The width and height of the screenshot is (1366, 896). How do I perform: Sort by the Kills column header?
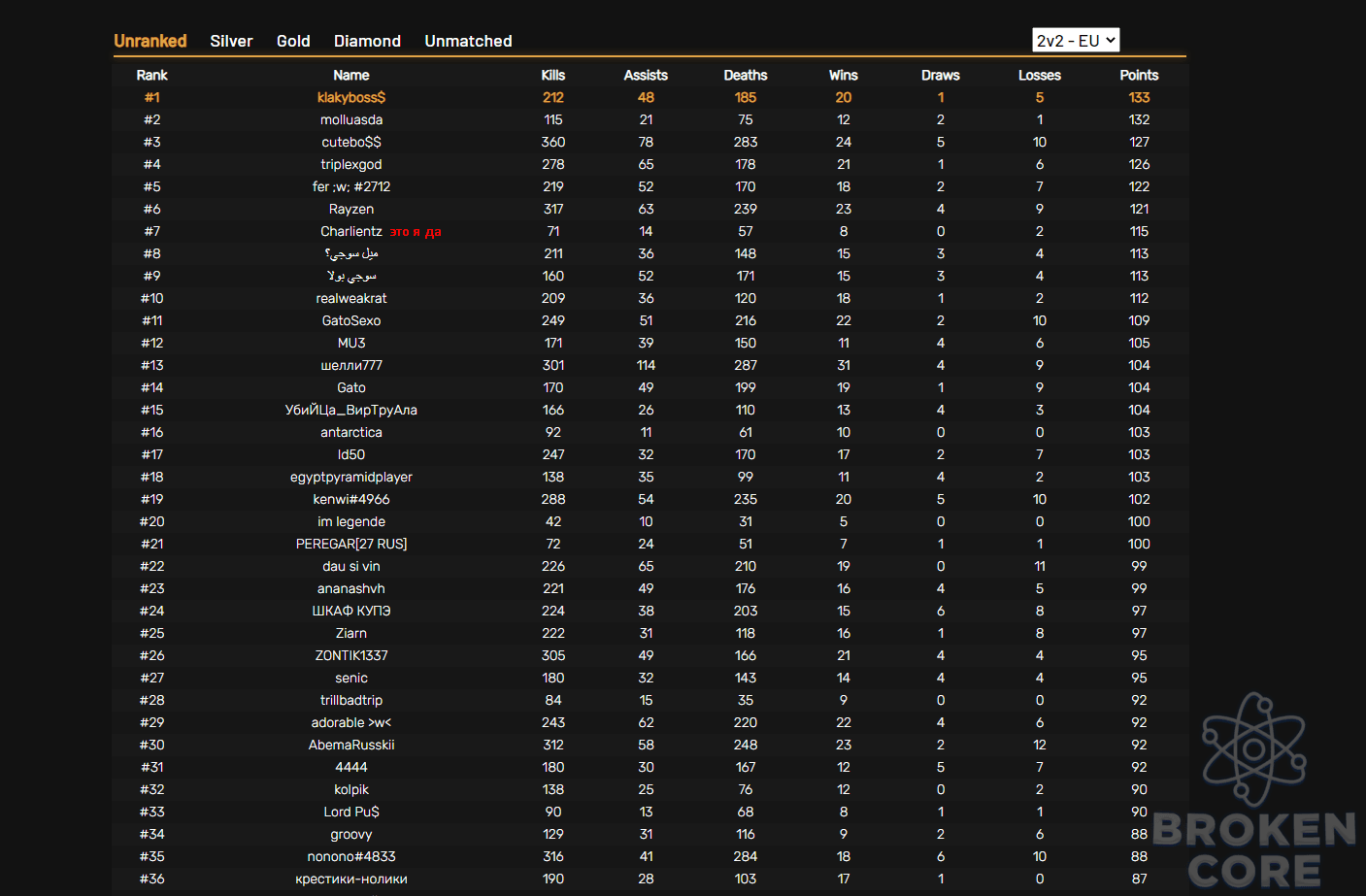pos(553,75)
